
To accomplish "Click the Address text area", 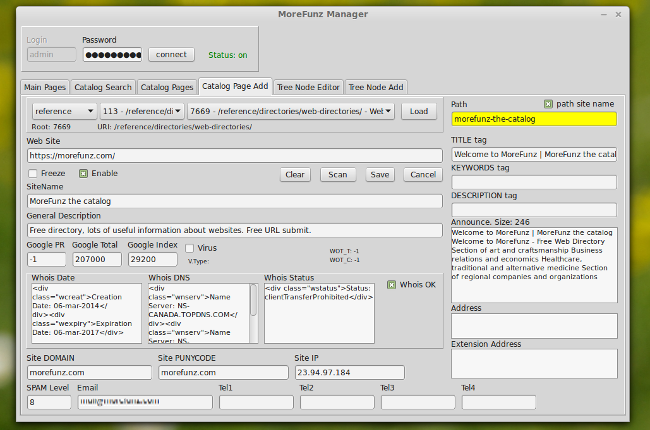I will [x=534, y=326].
